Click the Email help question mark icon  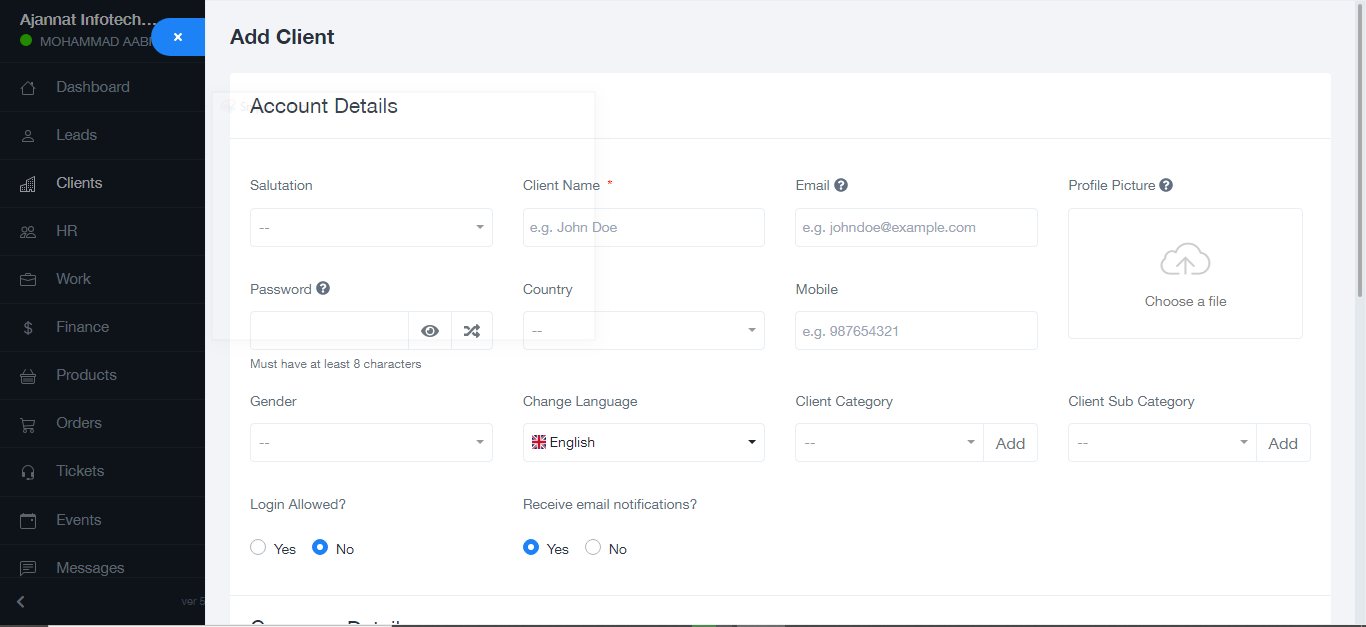click(x=841, y=185)
